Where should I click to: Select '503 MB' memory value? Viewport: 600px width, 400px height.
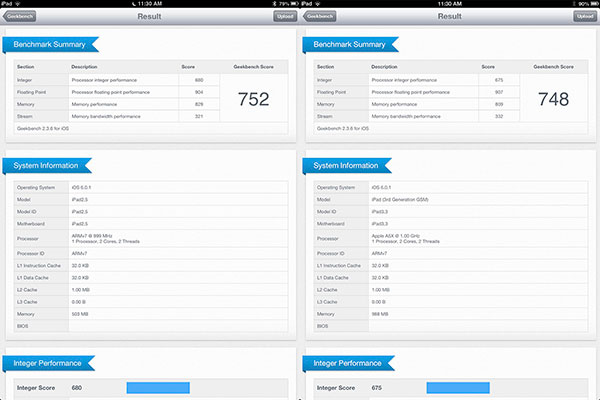[x=80, y=314]
